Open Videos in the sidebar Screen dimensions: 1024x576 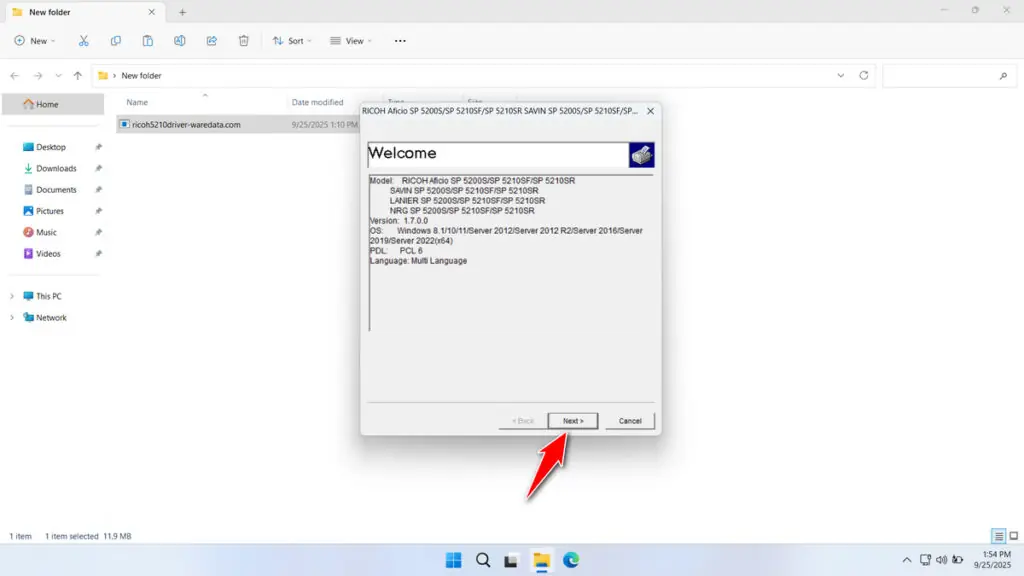pyautogui.click(x=48, y=253)
